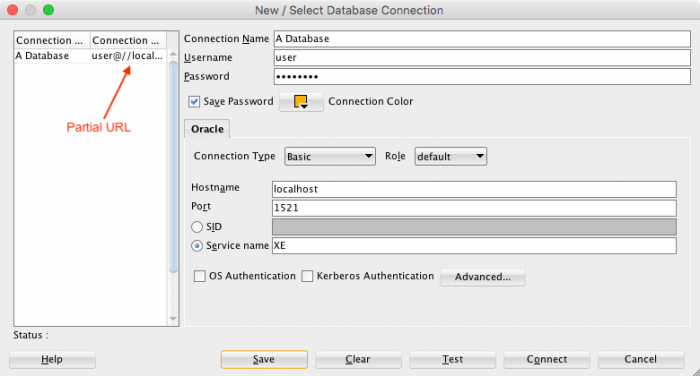Screen dimensions: 700x376
Task: Save the connection with Save button
Action: point(264,359)
